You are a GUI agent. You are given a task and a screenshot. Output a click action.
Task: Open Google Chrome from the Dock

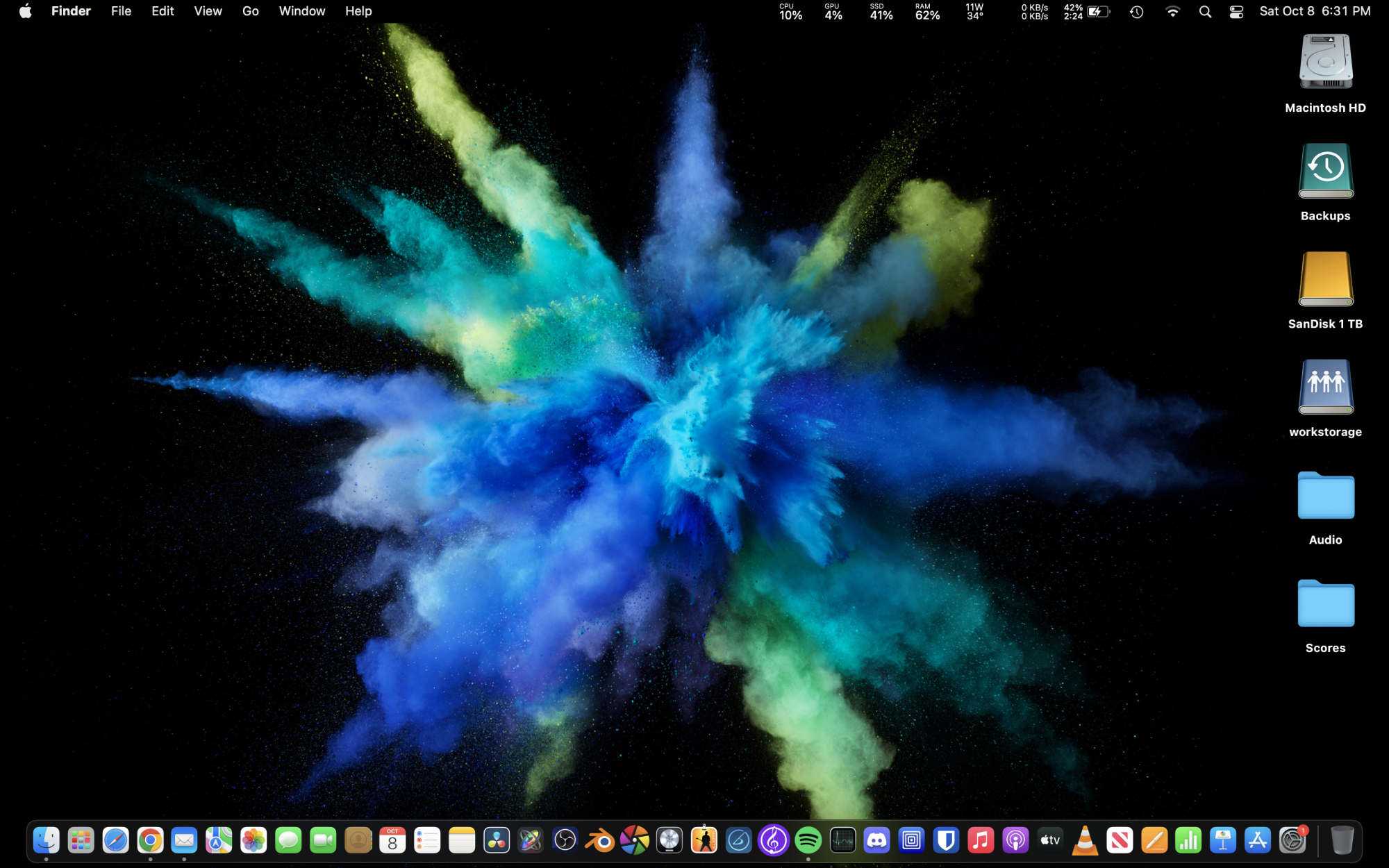pos(150,841)
